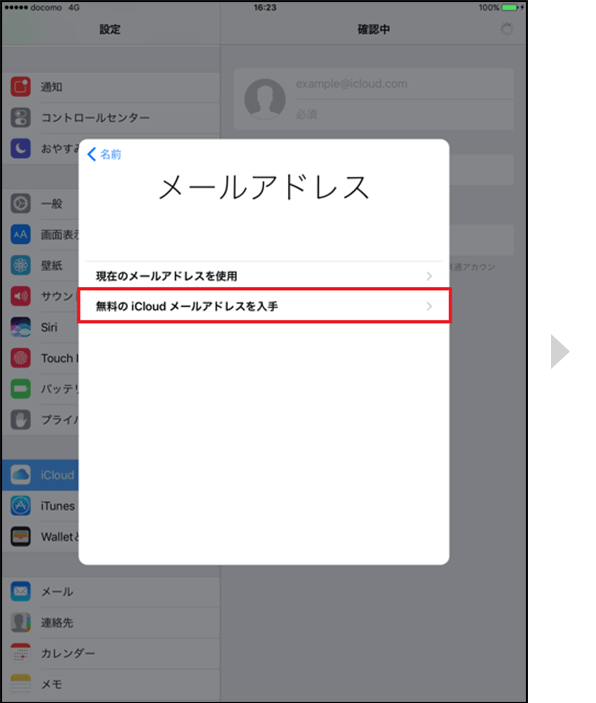Open the iTunes App Store icon
This screenshot has height=703, width=596.
pos(21,506)
